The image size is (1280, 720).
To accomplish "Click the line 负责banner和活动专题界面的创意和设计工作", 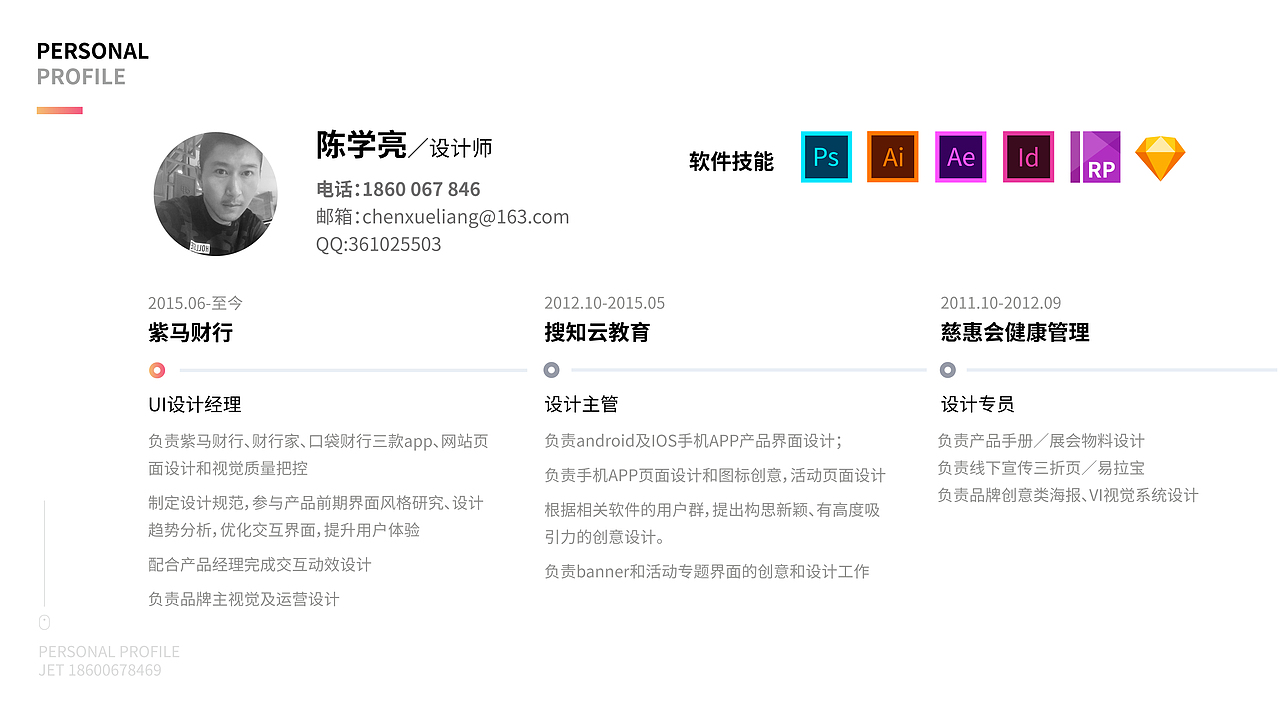I will coord(707,571).
